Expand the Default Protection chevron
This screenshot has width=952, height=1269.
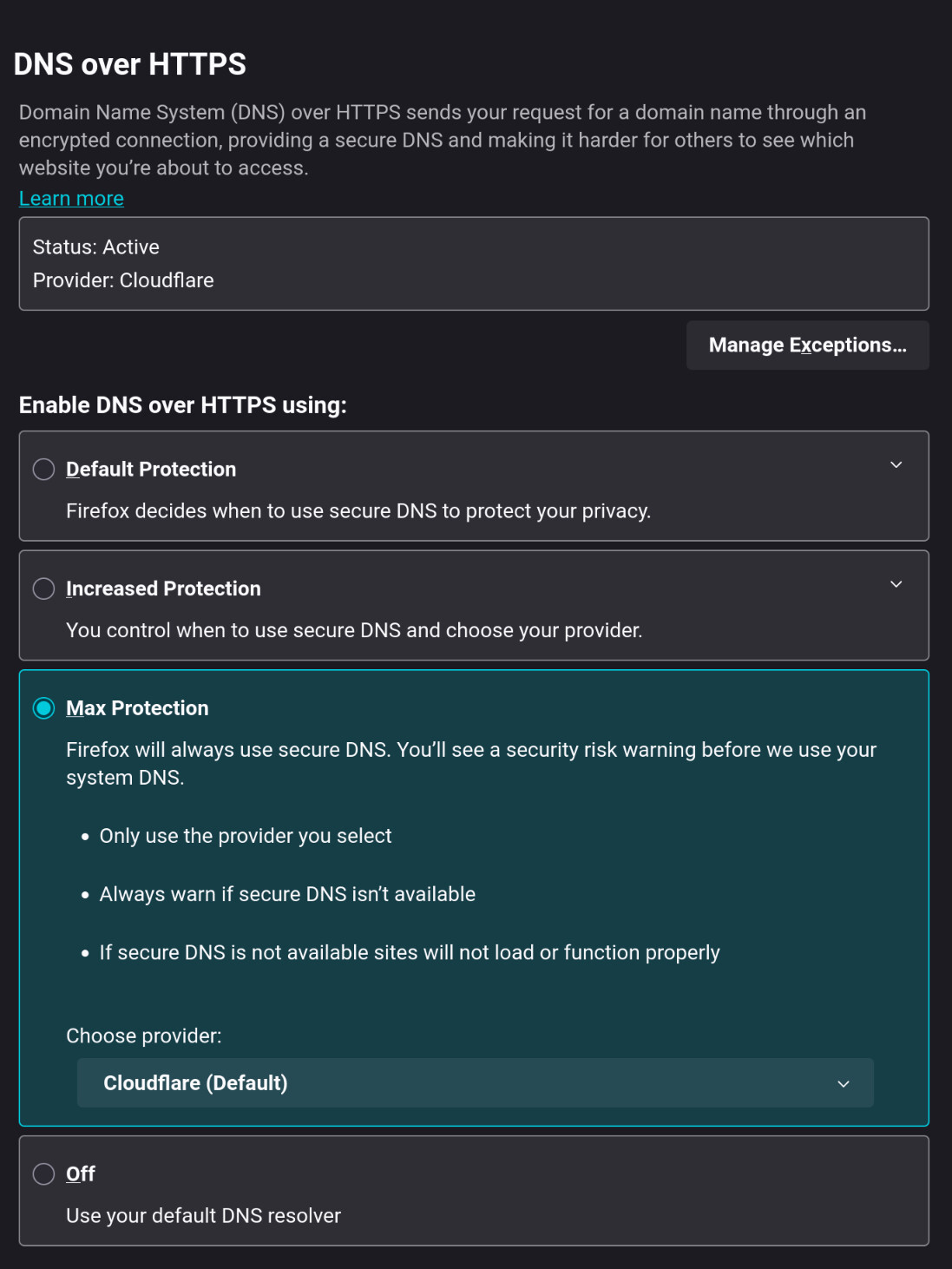click(x=896, y=465)
